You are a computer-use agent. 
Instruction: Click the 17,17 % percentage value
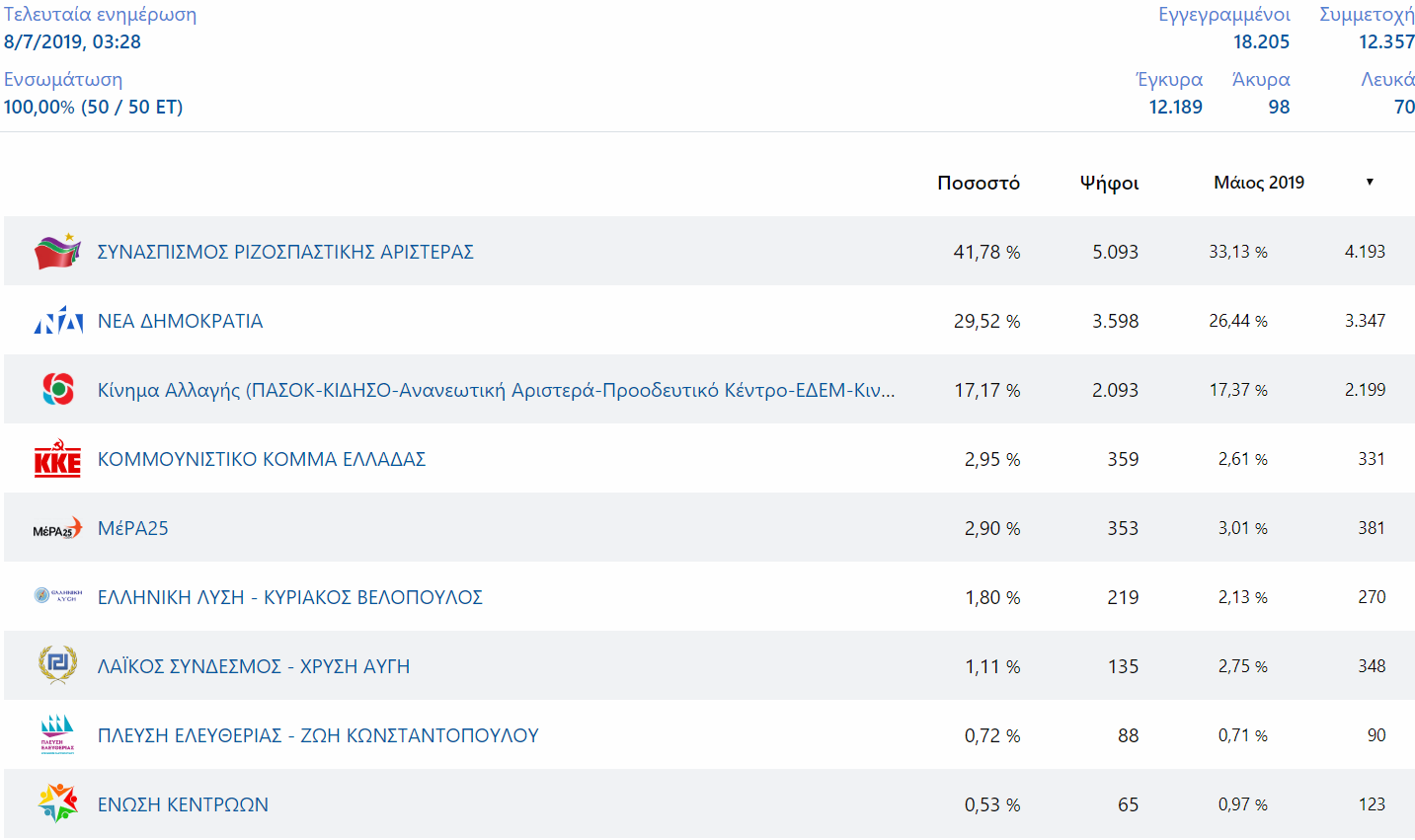(986, 390)
